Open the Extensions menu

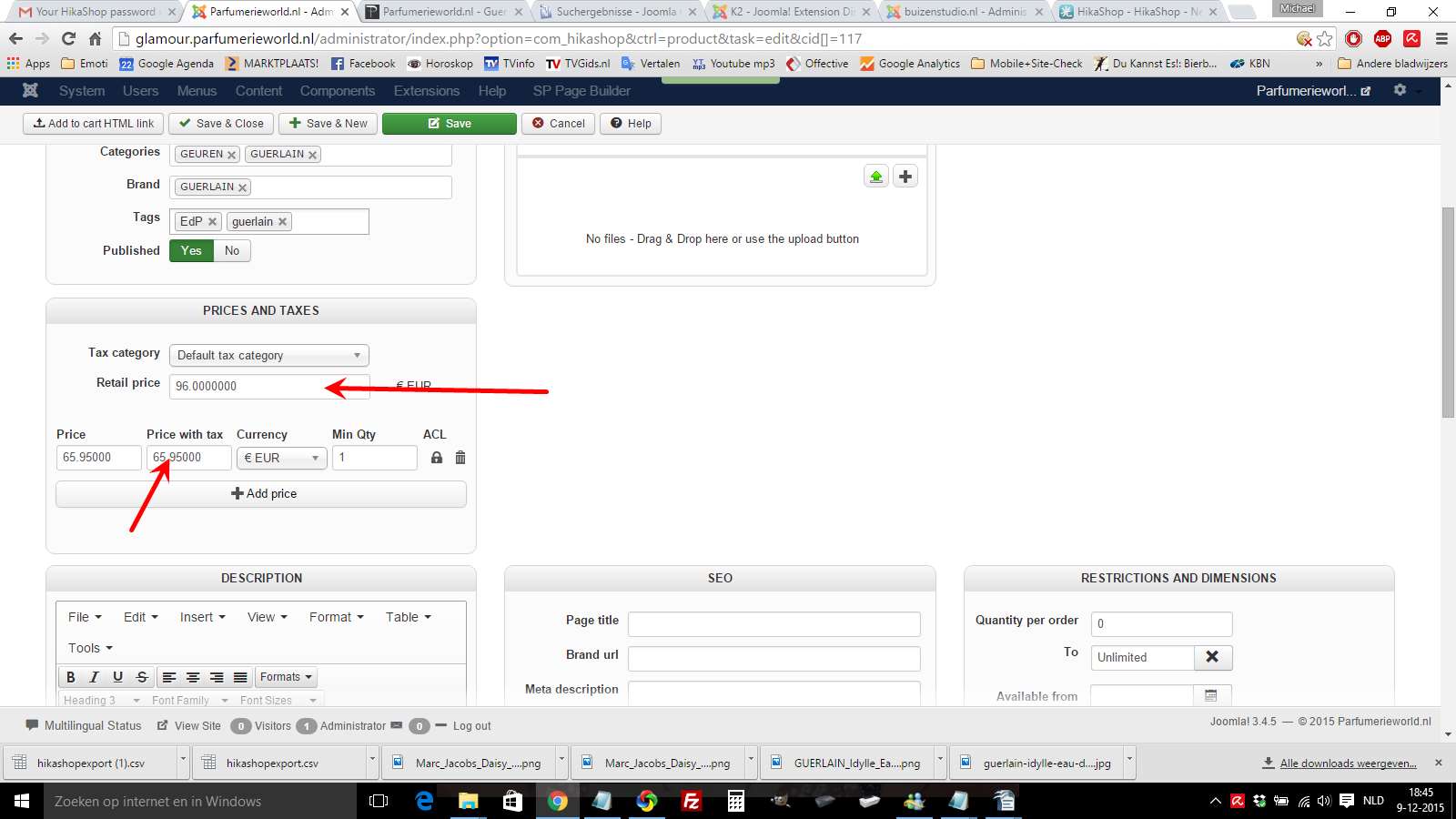(427, 91)
